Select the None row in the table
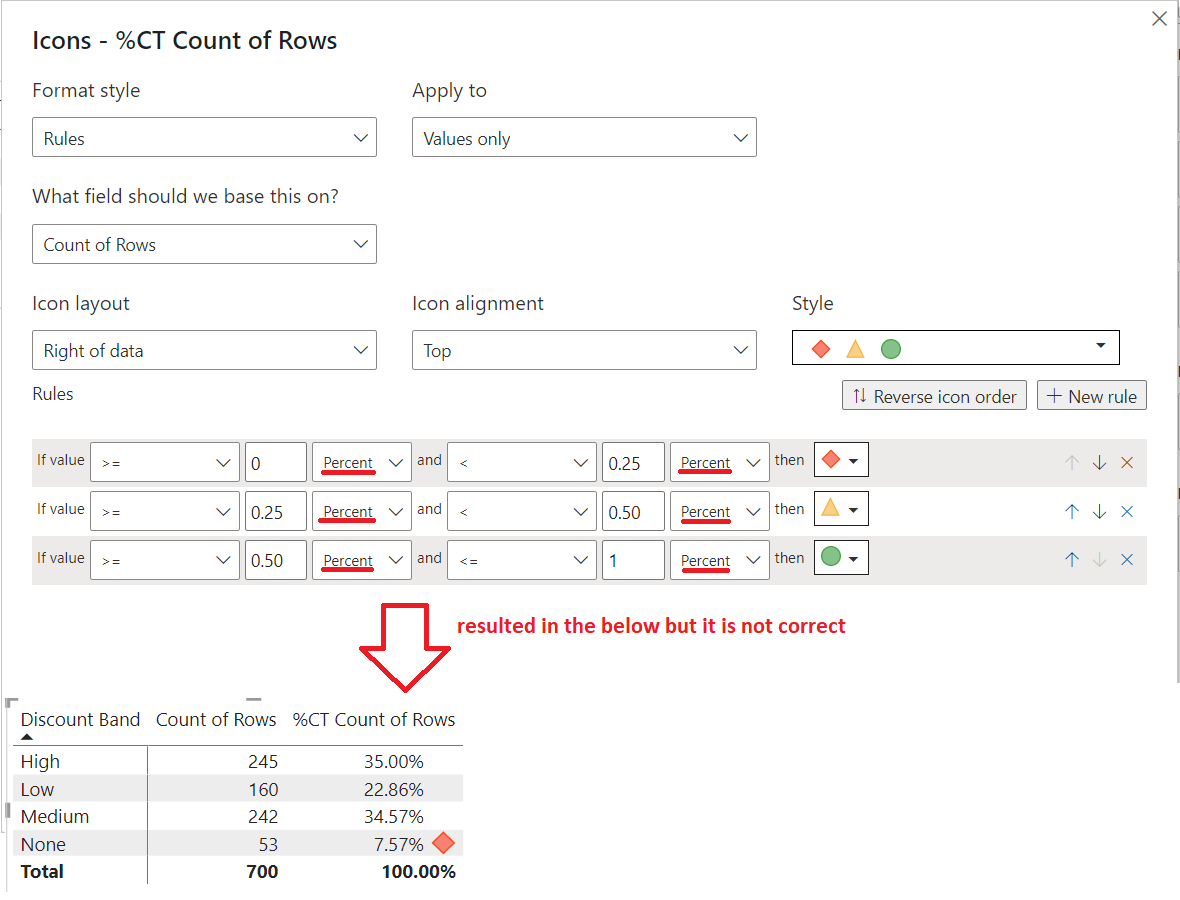The height and width of the screenshot is (900, 1180). [238, 844]
